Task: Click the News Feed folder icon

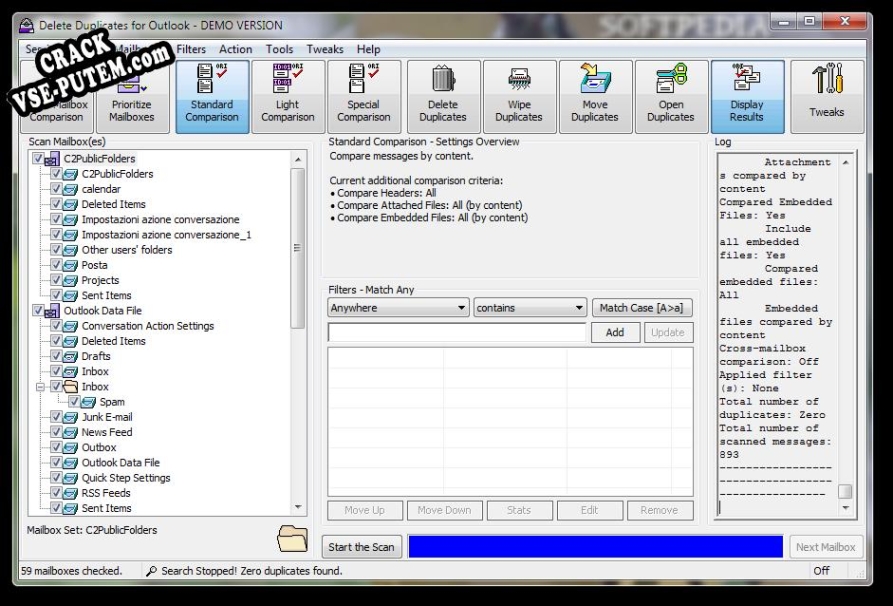Action: pos(71,432)
